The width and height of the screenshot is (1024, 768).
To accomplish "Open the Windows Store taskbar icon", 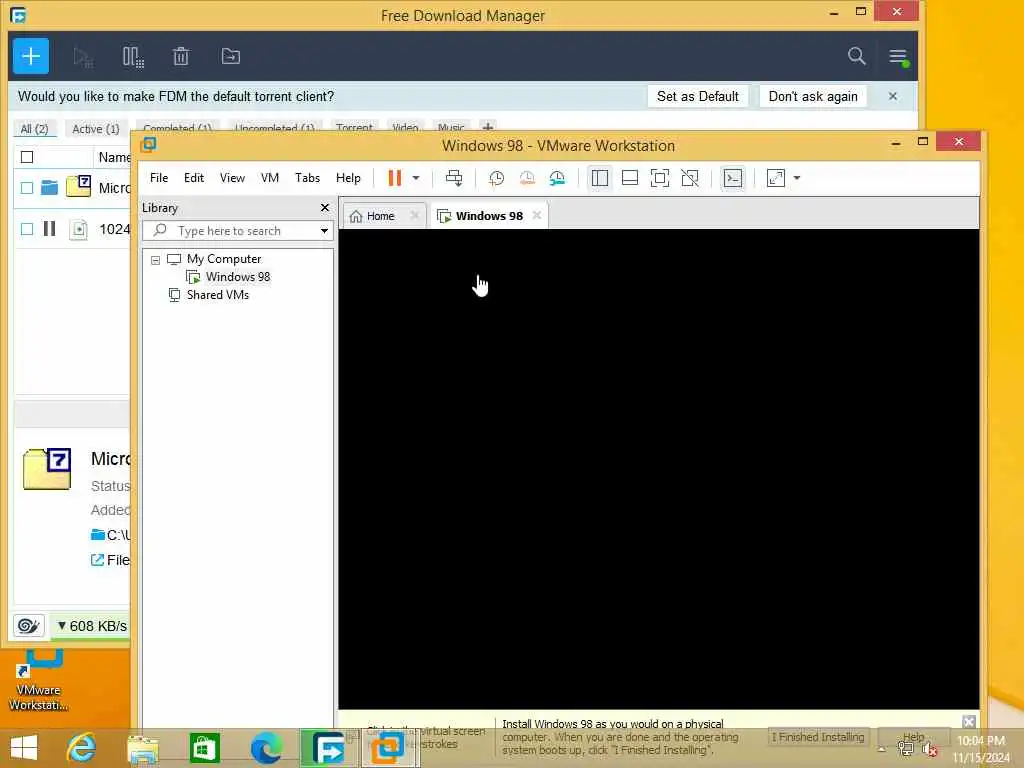I will pyautogui.click(x=204, y=748).
